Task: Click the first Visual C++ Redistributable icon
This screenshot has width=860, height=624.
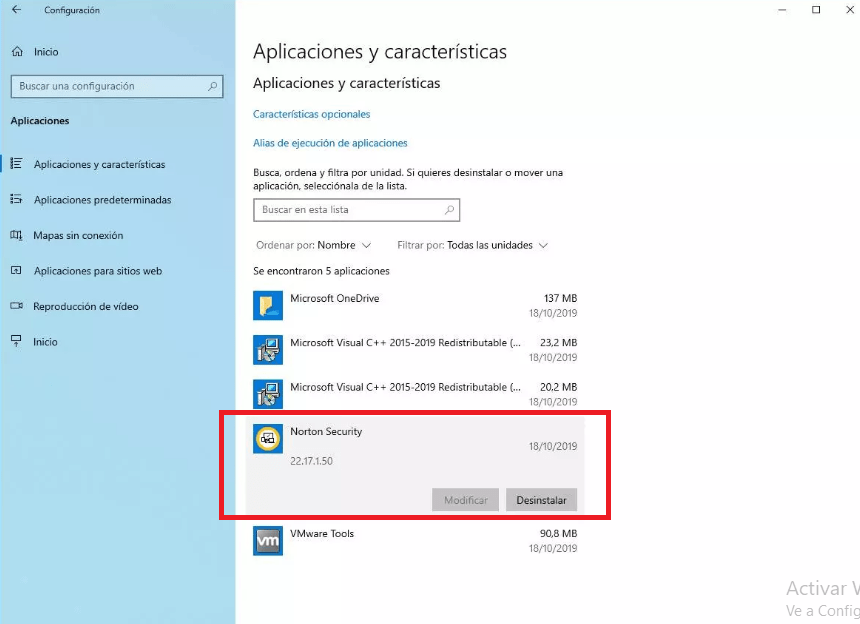Action: click(x=268, y=350)
